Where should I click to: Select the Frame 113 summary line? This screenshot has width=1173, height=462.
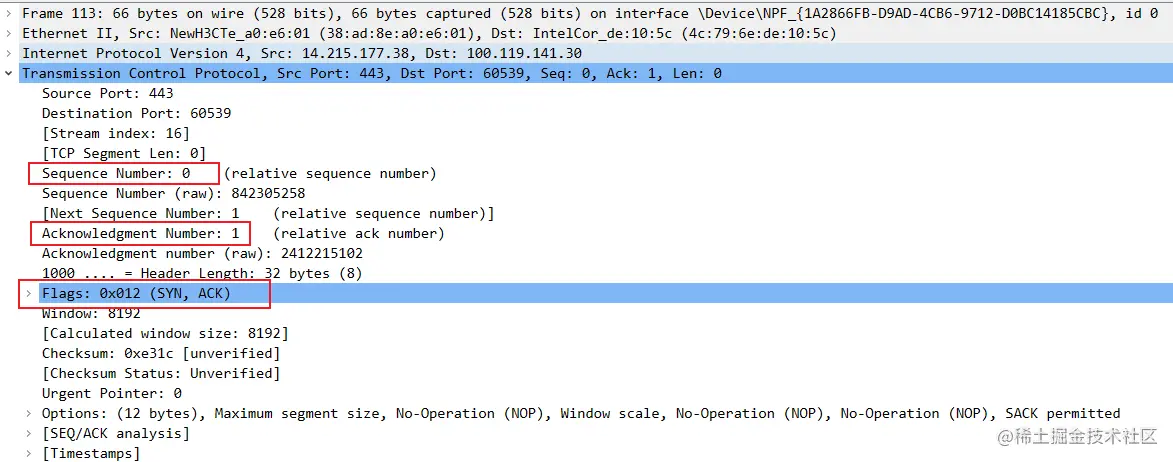[590, 13]
